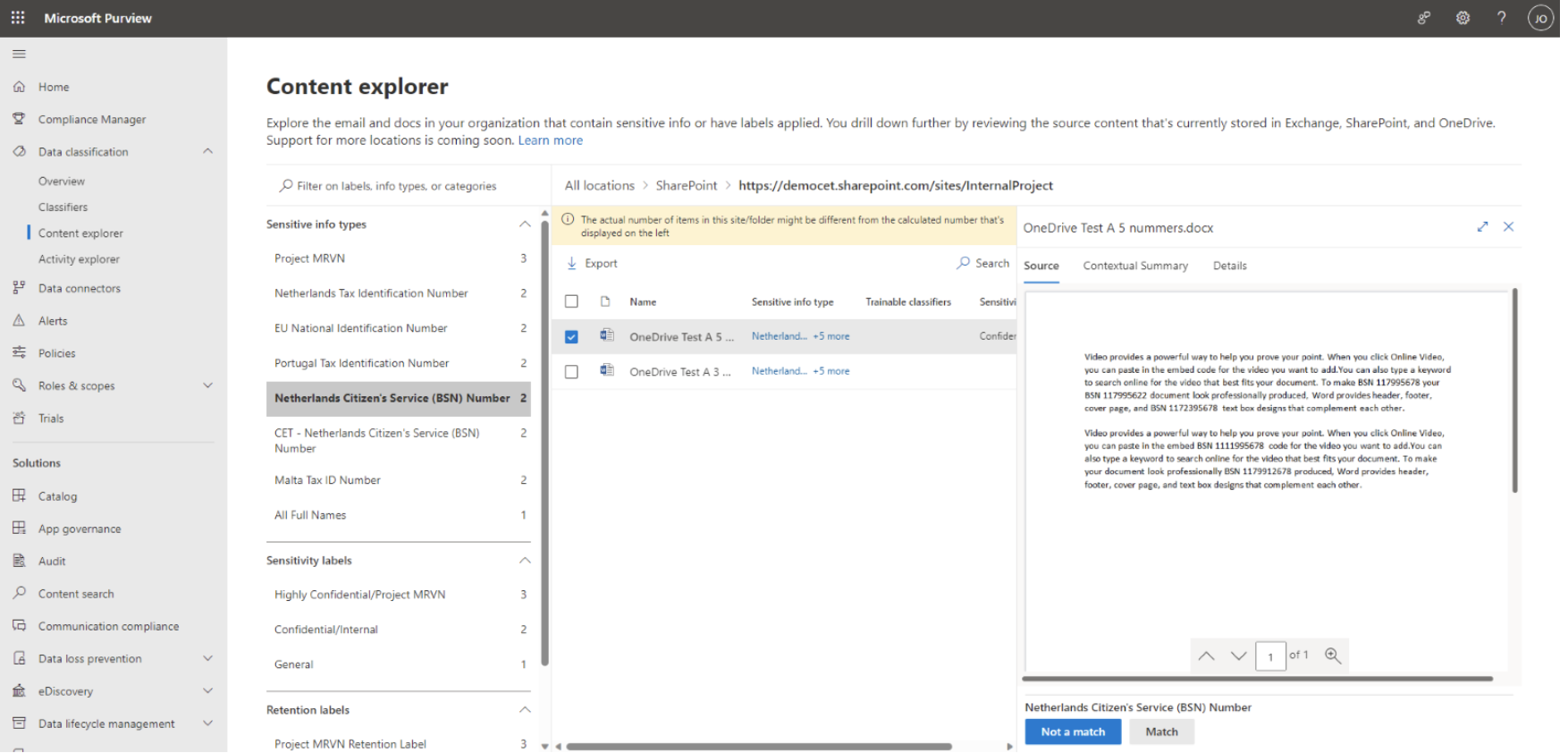Collapse the Retention labels section

coord(525,710)
